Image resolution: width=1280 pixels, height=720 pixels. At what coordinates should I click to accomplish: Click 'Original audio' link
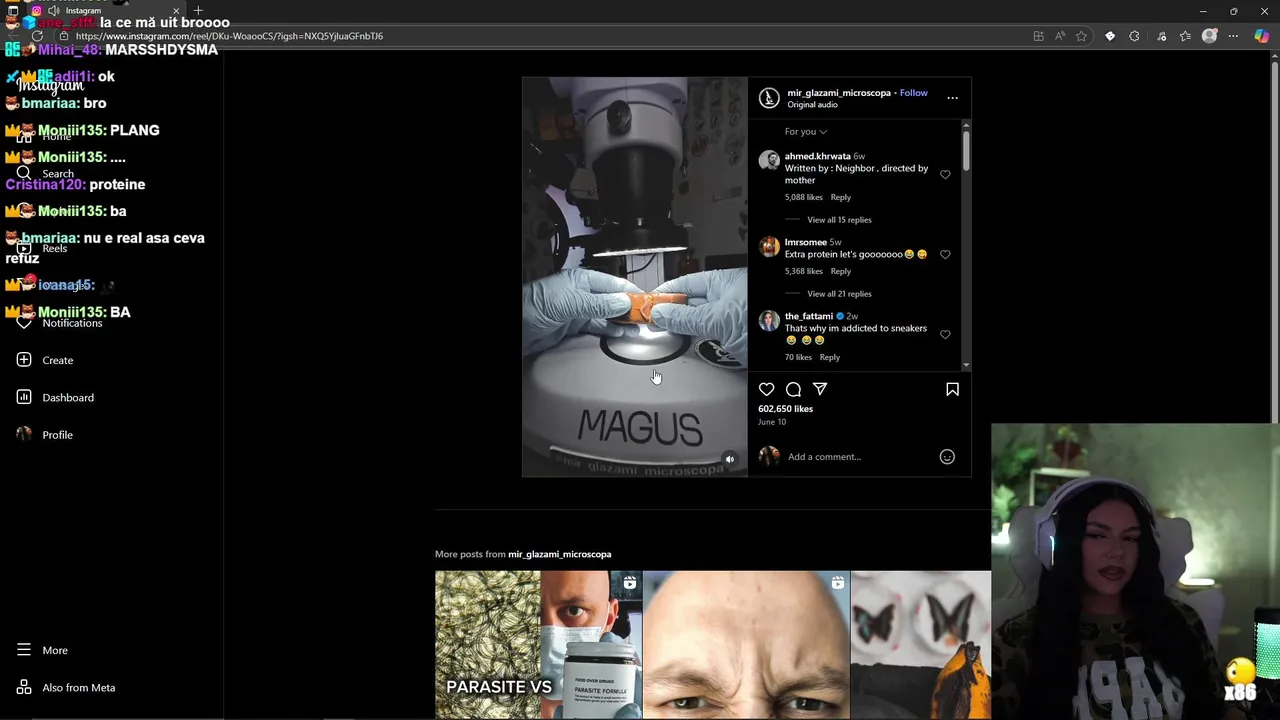point(812,105)
